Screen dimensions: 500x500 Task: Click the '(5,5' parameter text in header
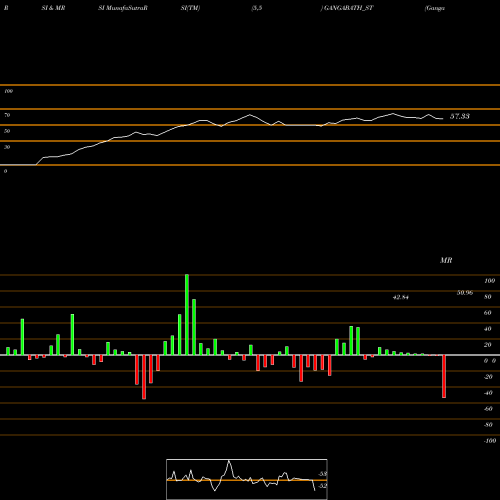257,8
